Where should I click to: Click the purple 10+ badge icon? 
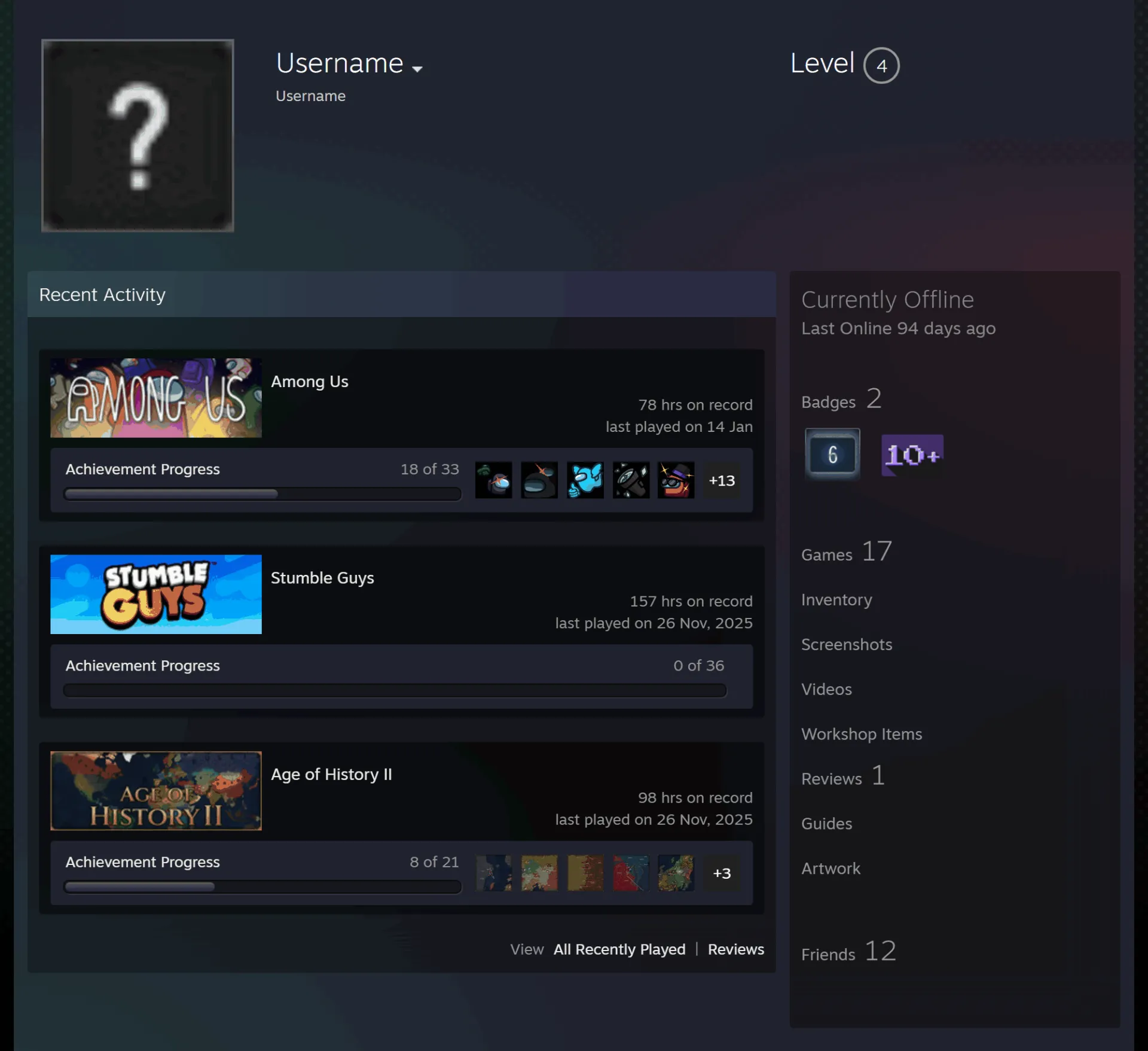[x=912, y=455]
